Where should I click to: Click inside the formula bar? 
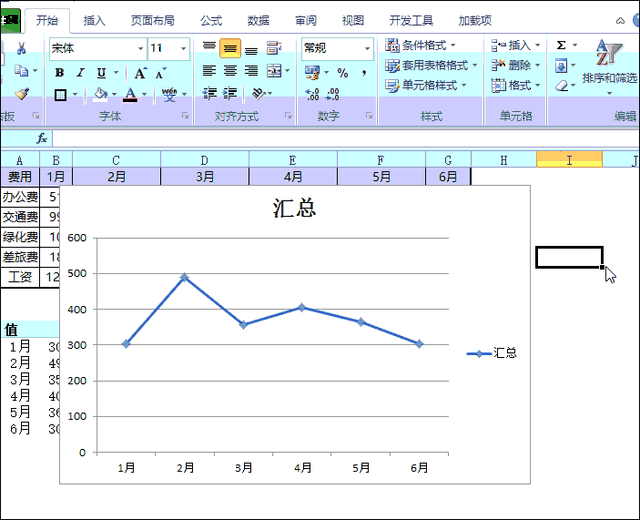point(345,138)
